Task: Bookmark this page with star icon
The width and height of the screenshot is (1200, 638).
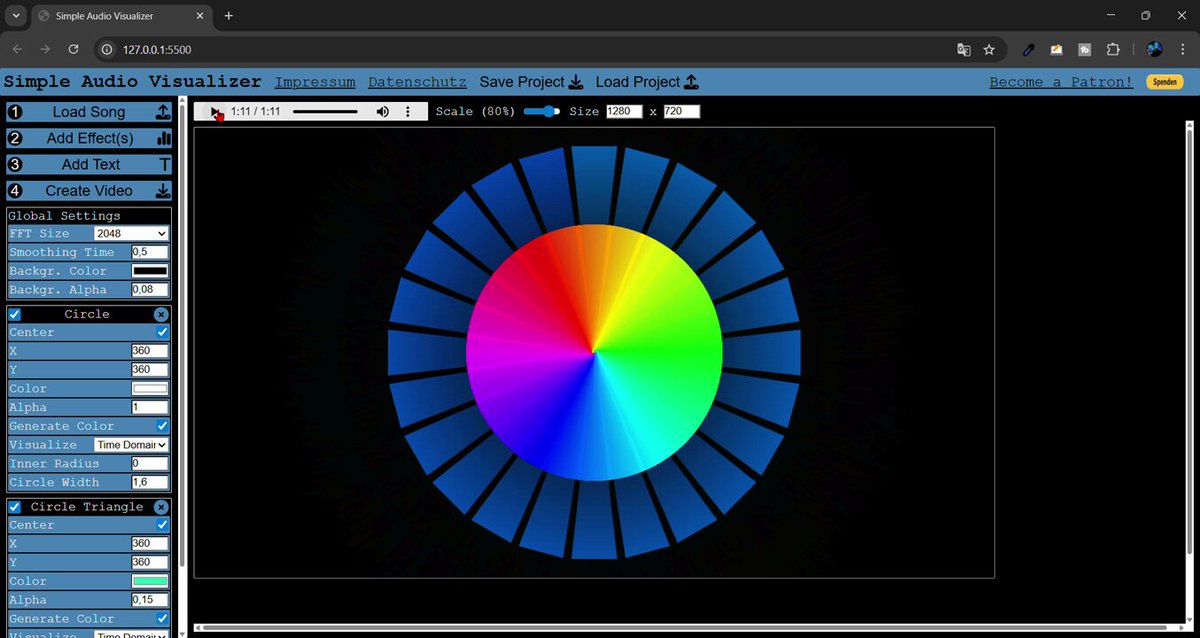Action: point(989,49)
